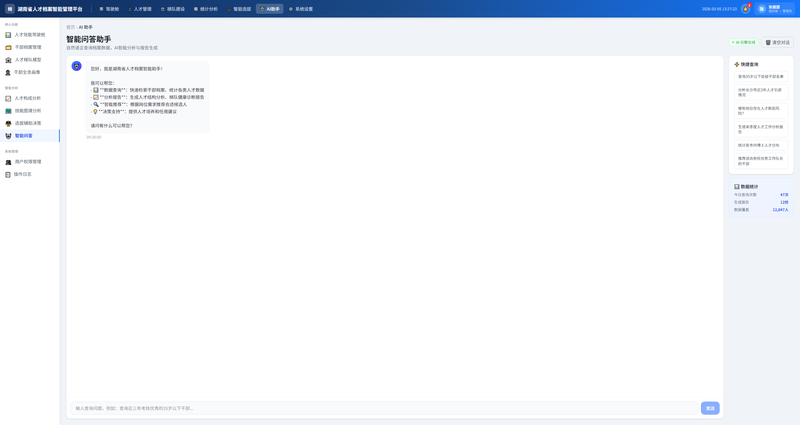This screenshot has width=800, height=425.
Task: Click the message timestamp 09:30:00
Action: (x=94, y=137)
